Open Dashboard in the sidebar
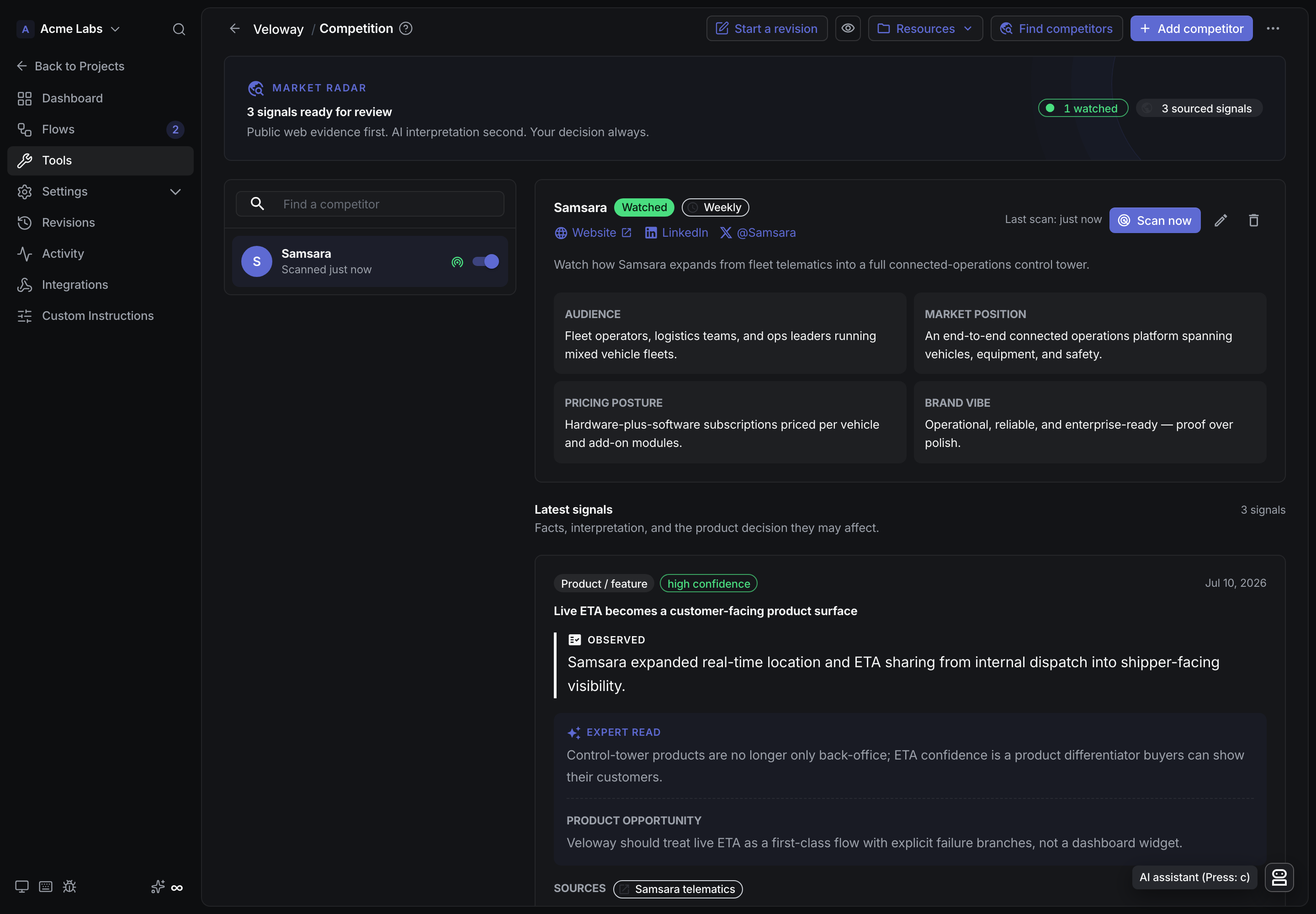 pyautogui.click(x=100, y=98)
